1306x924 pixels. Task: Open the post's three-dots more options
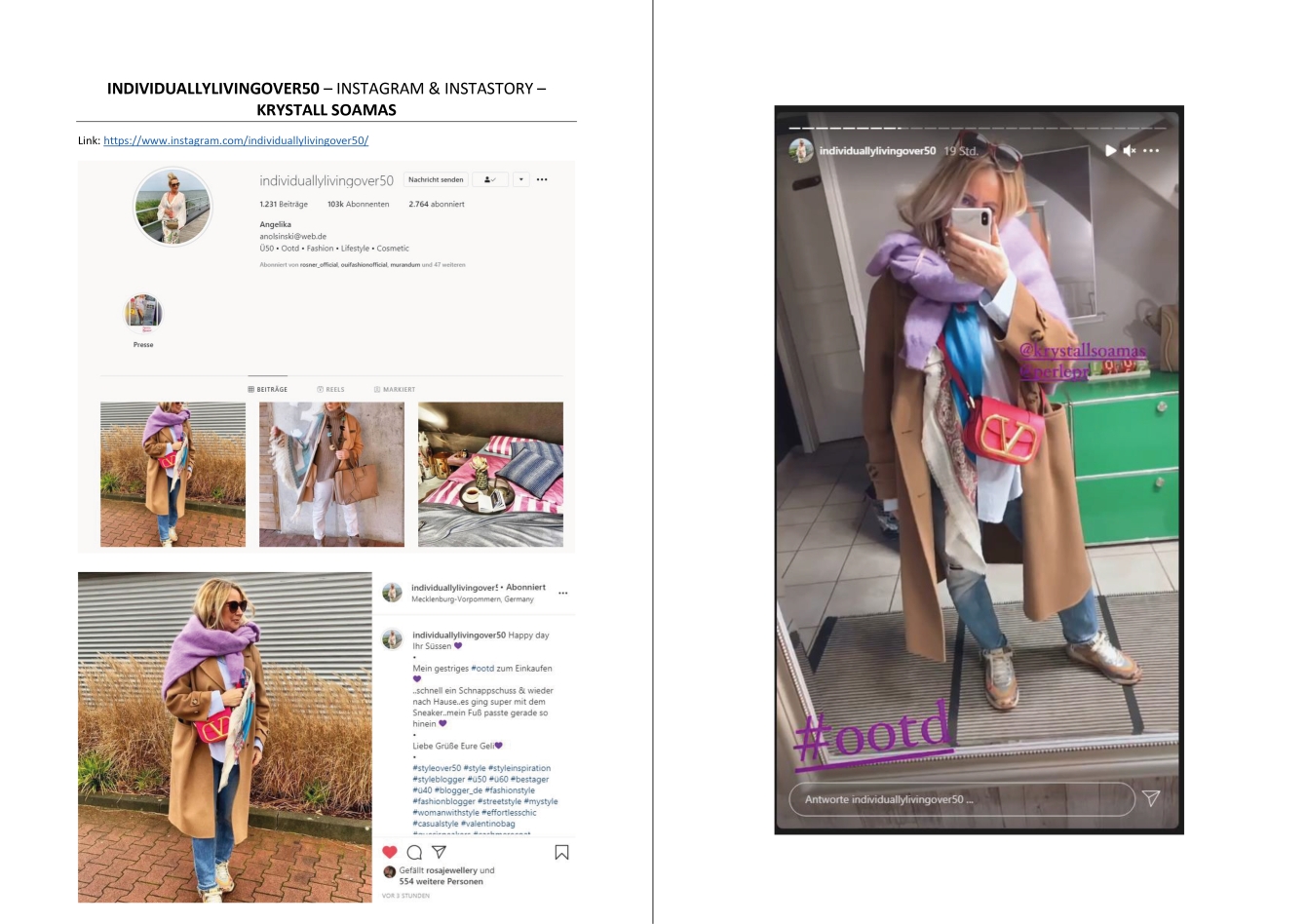pyautogui.click(x=562, y=593)
